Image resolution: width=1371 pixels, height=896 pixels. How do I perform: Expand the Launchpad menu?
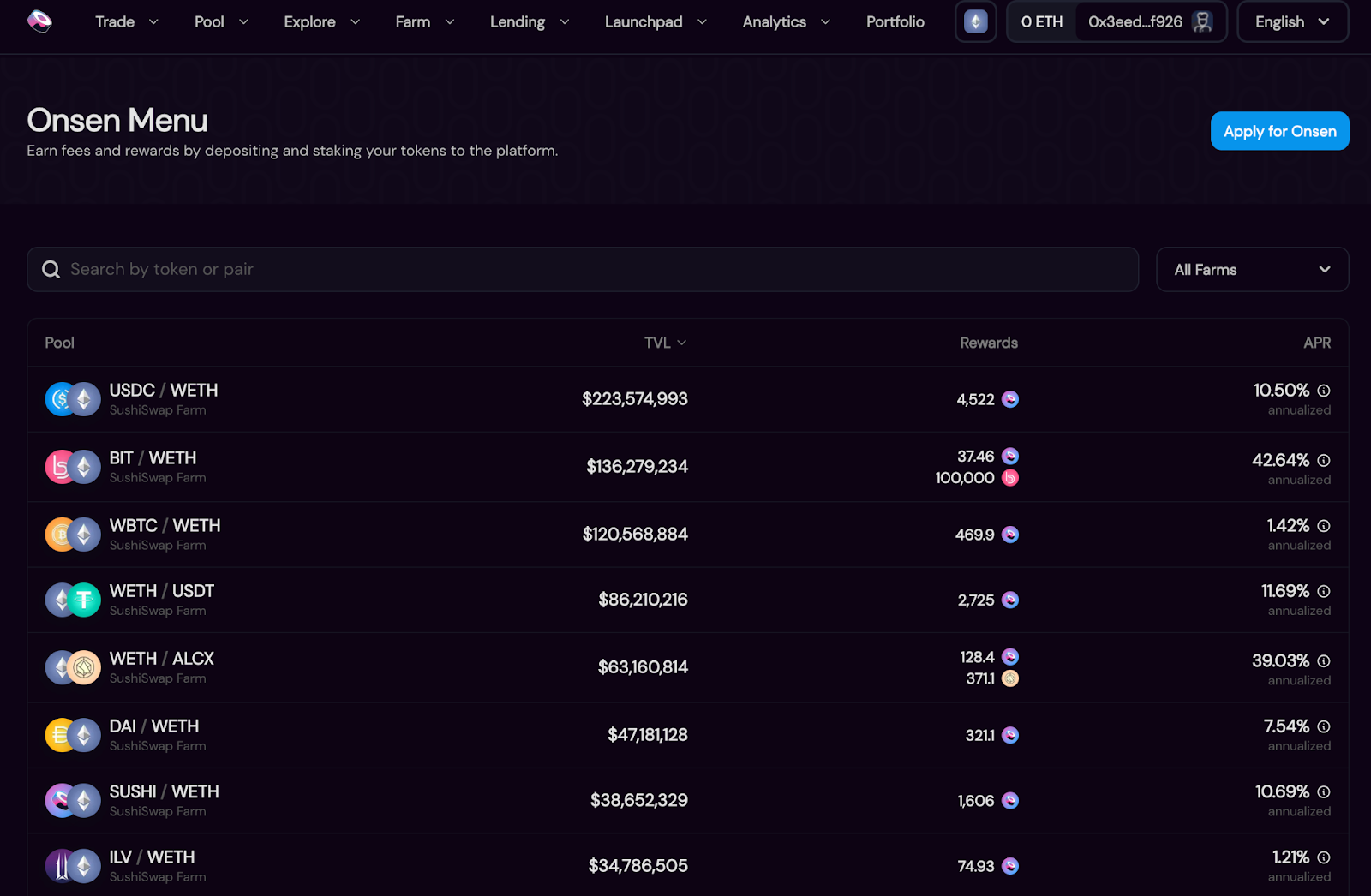(656, 22)
